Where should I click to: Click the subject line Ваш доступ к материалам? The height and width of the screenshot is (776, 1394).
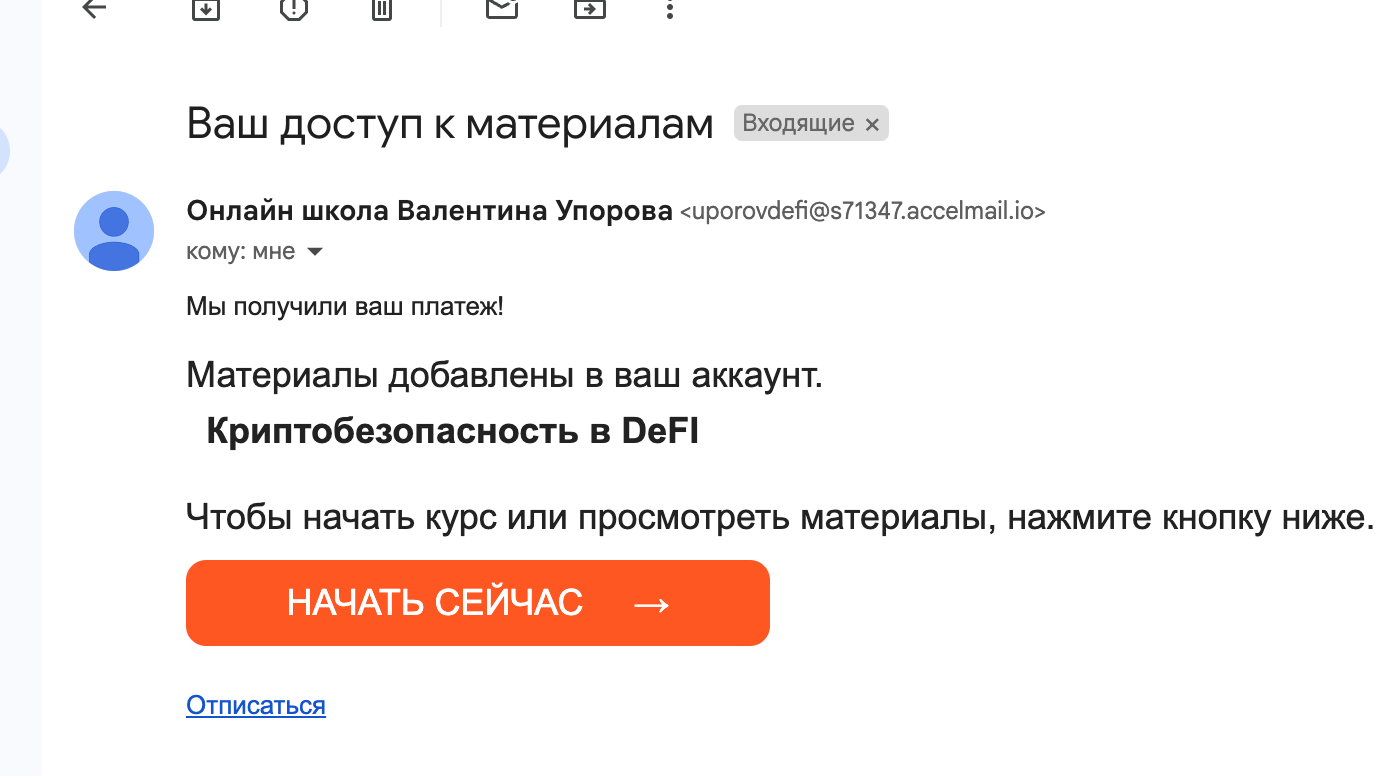click(450, 124)
